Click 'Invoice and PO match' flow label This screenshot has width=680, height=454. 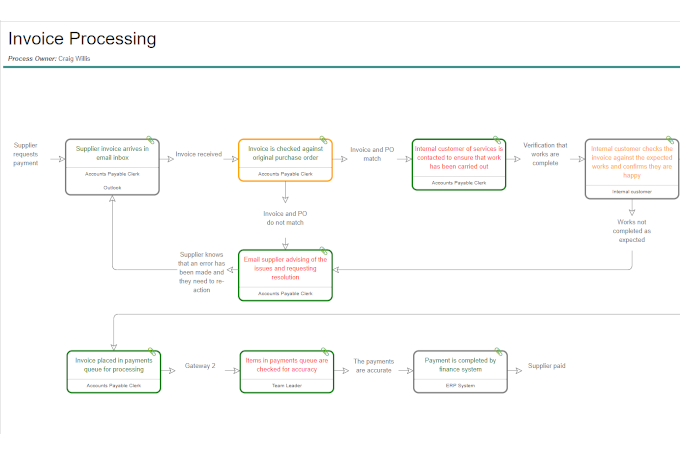tap(372, 154)
